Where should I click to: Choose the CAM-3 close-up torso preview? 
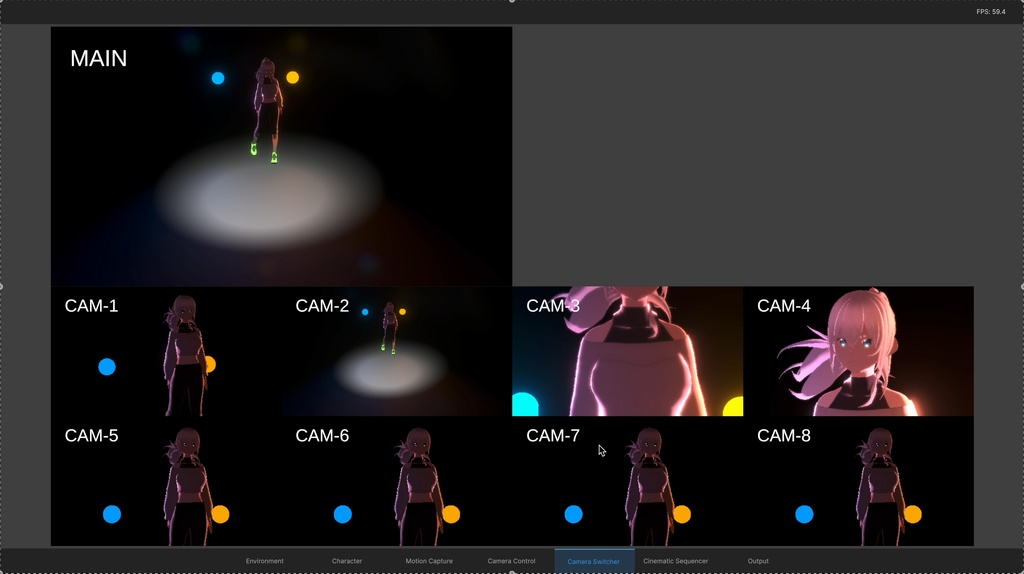click(x=628, y=351)
